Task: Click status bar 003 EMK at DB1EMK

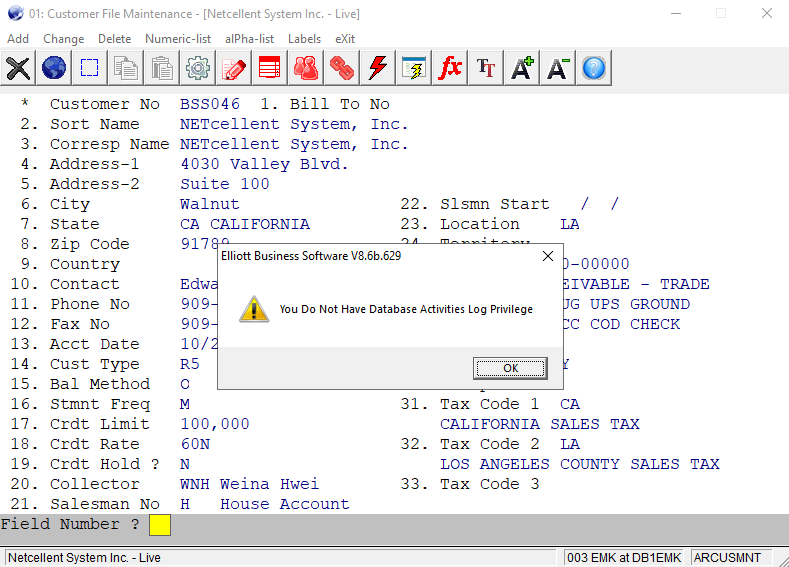Action: click(623, 558)
